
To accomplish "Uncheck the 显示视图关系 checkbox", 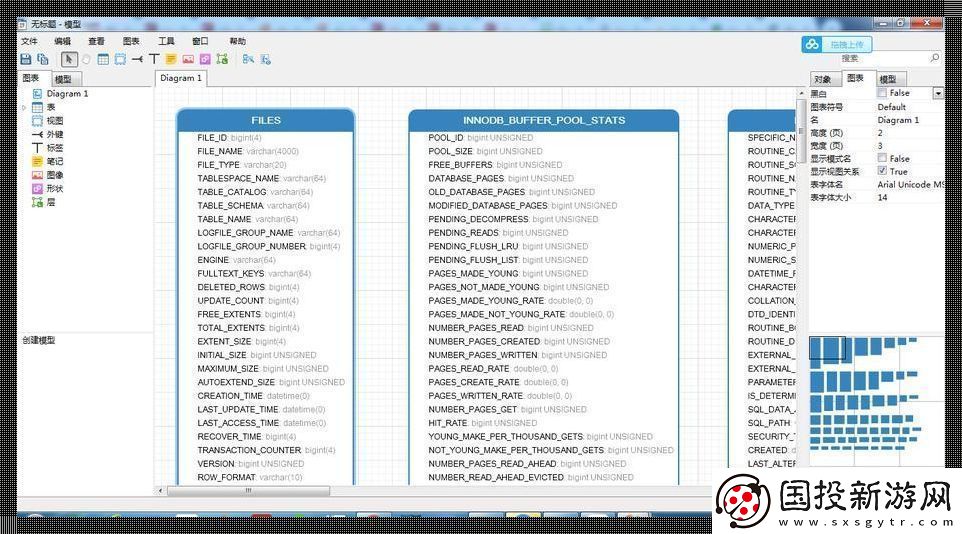I will (x=882, y=171).
